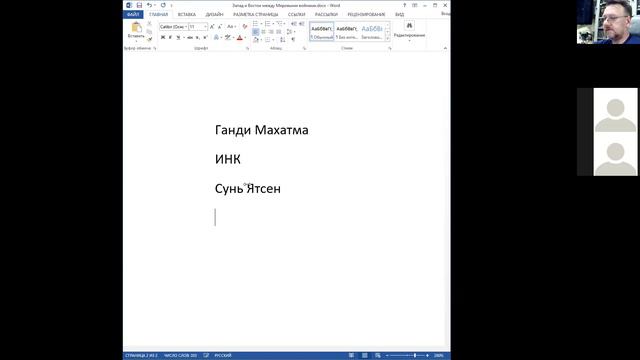The width and height of the screenshot is (640, 360).
Task: Copy the selection in the clipboard group
Action: (149, 31)
